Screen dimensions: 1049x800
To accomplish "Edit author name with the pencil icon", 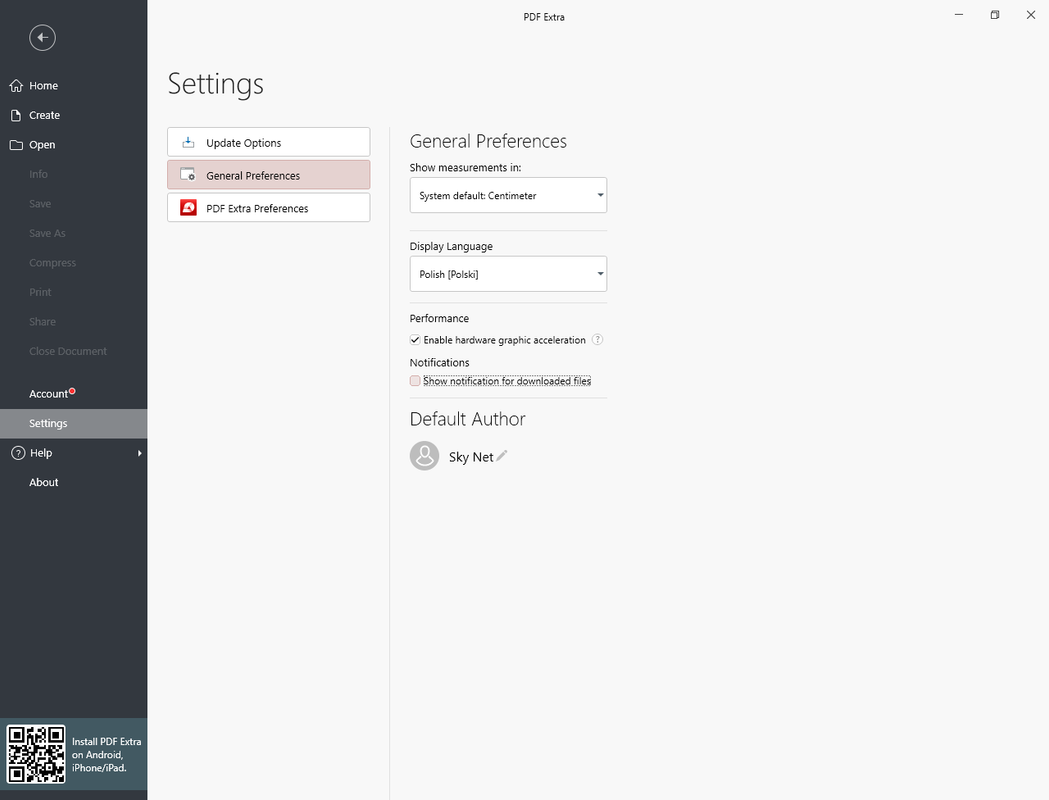I will [x=502, y=456].
